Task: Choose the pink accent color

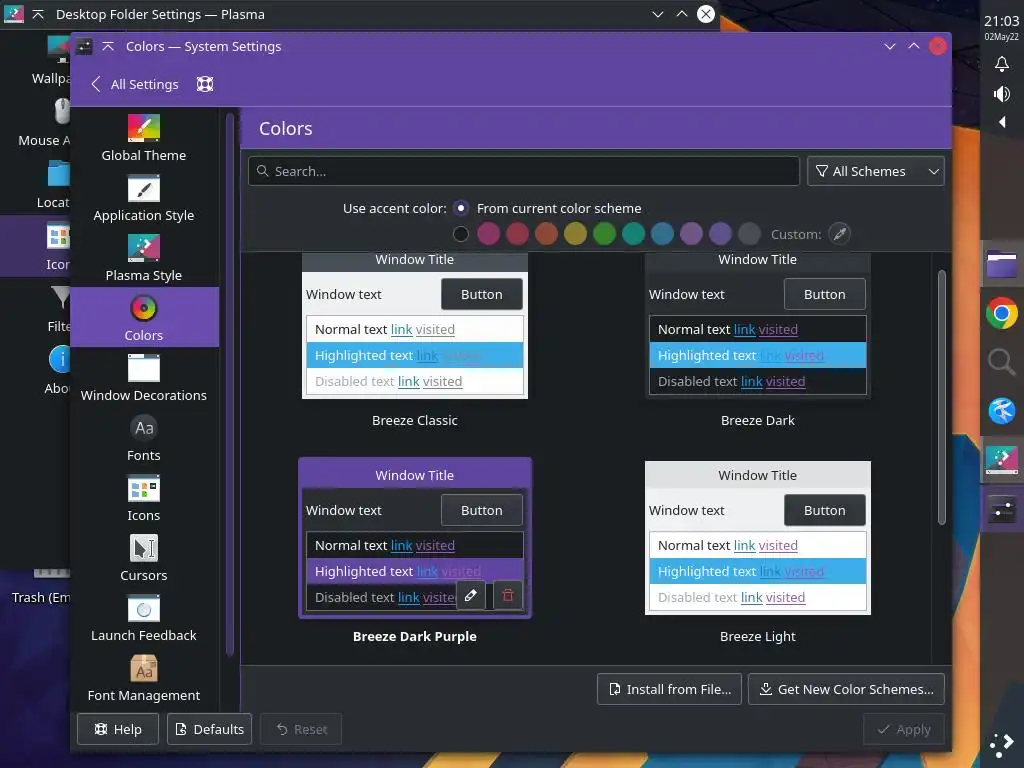Action: click(488, 234)
